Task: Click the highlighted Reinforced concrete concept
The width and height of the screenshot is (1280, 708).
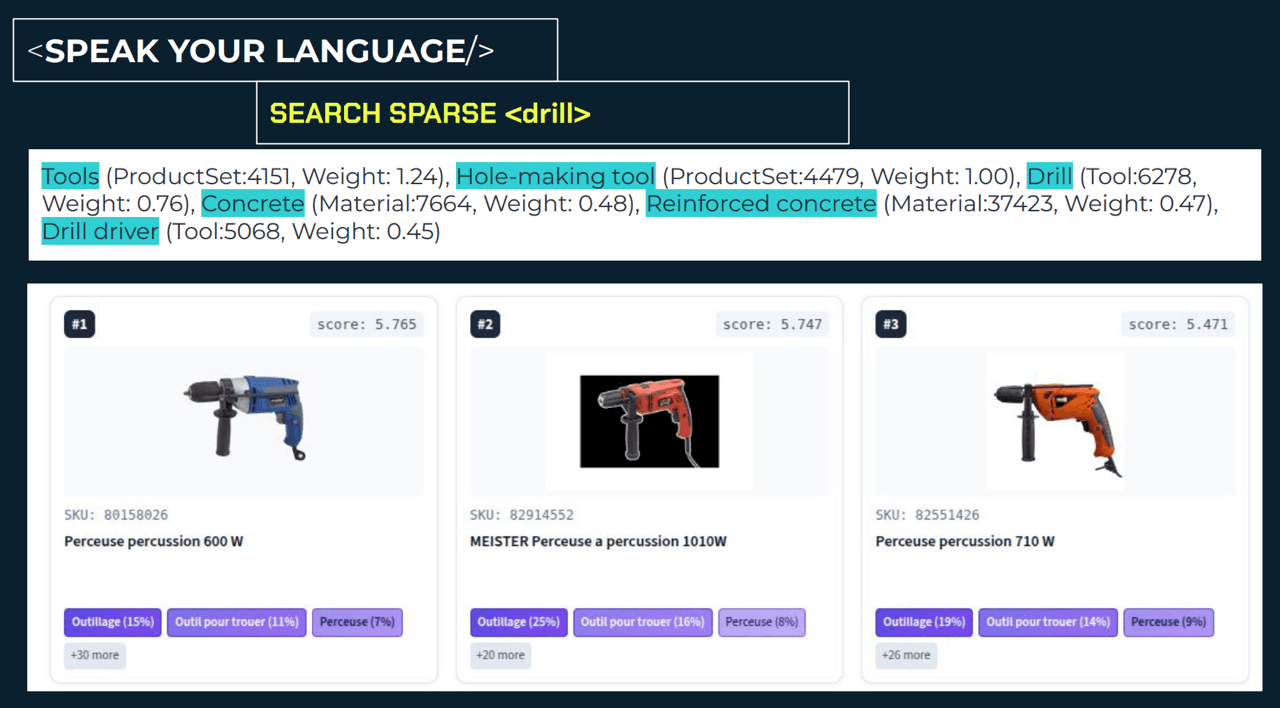Action: point(761,205)
